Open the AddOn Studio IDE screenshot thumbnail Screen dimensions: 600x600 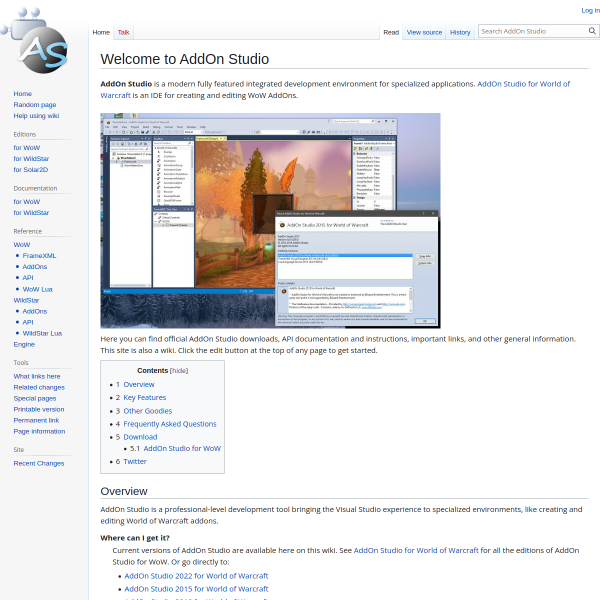click(x=270, y=221)
